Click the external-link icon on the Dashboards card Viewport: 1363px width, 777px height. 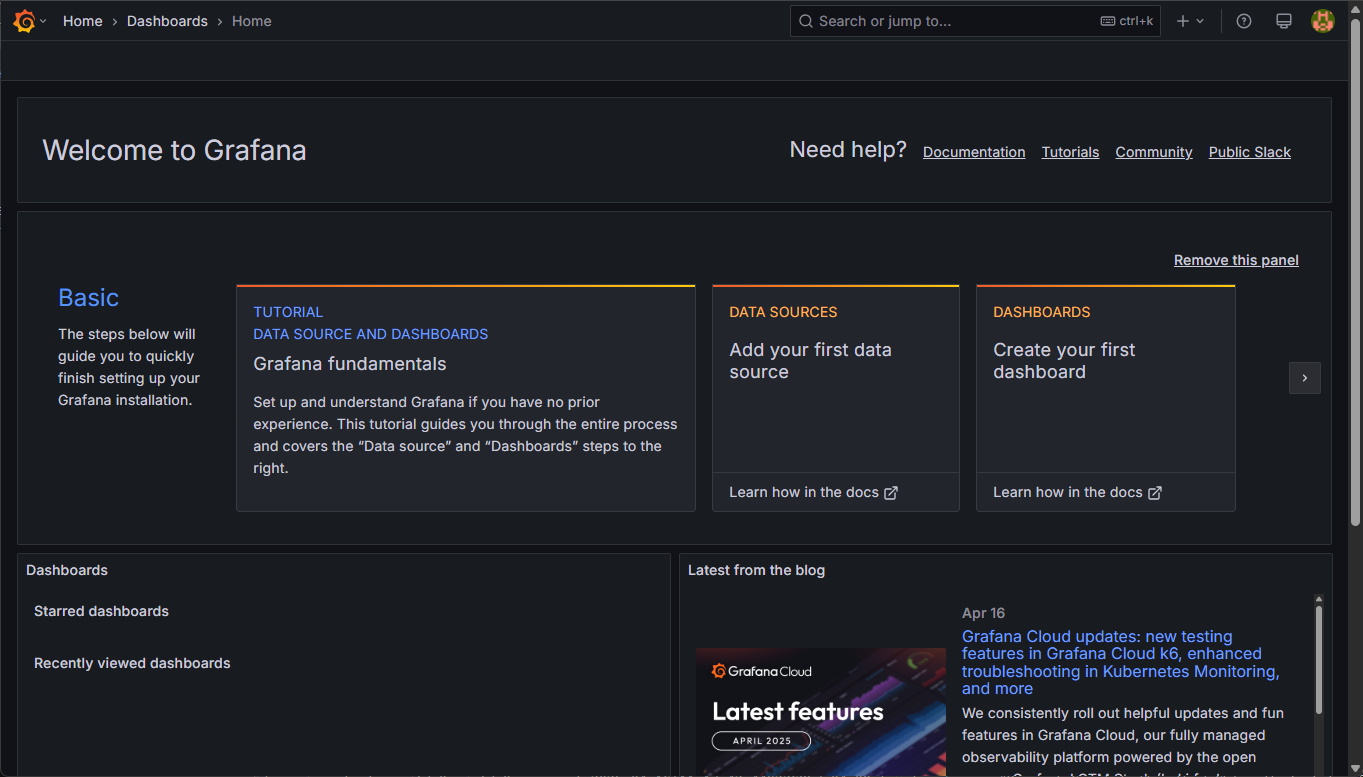point(1155,492)
